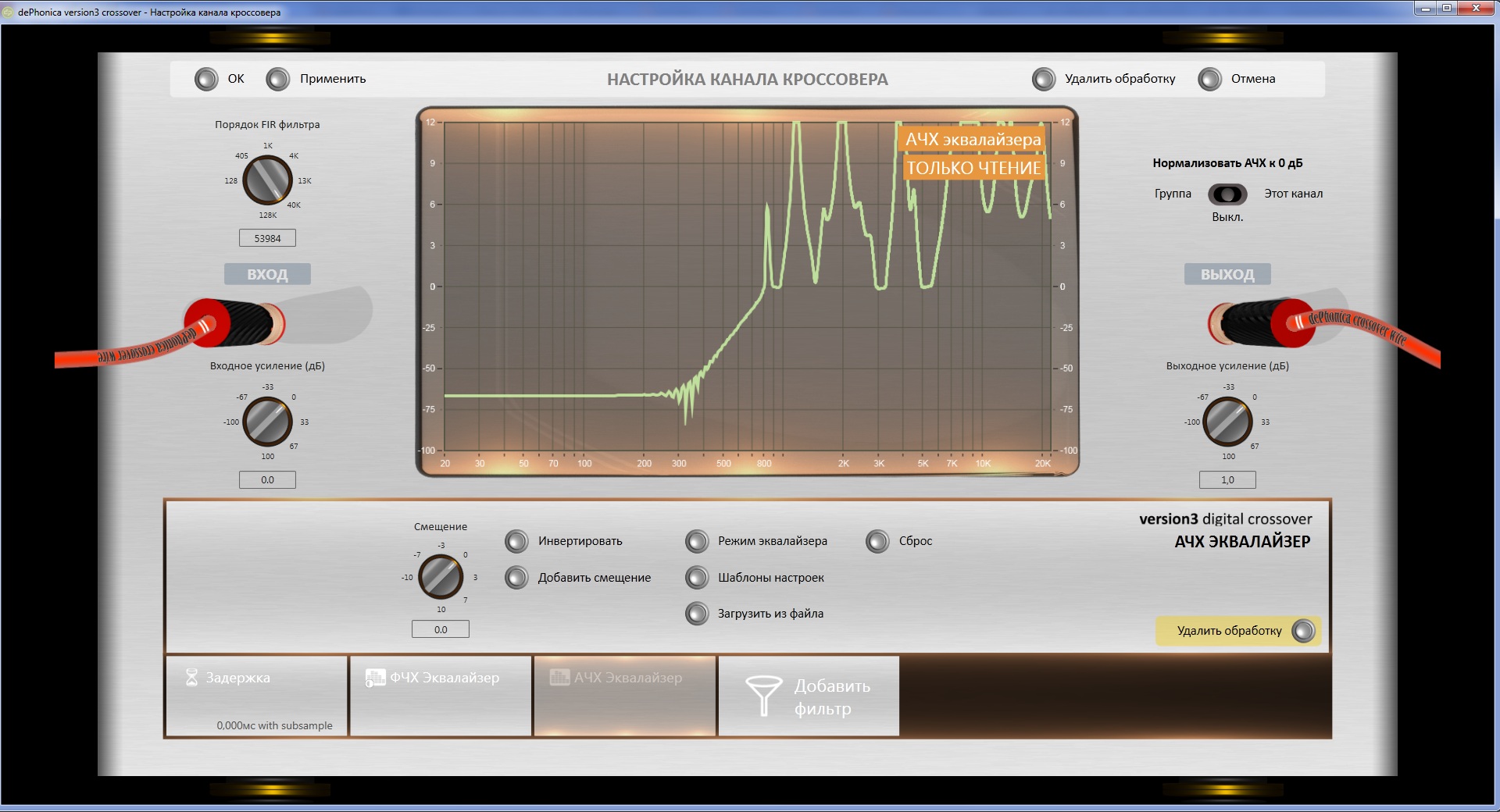The image size is (1500, 812).
Task: Click Загрузить из файла round button
Action: [x=697, y=614]
